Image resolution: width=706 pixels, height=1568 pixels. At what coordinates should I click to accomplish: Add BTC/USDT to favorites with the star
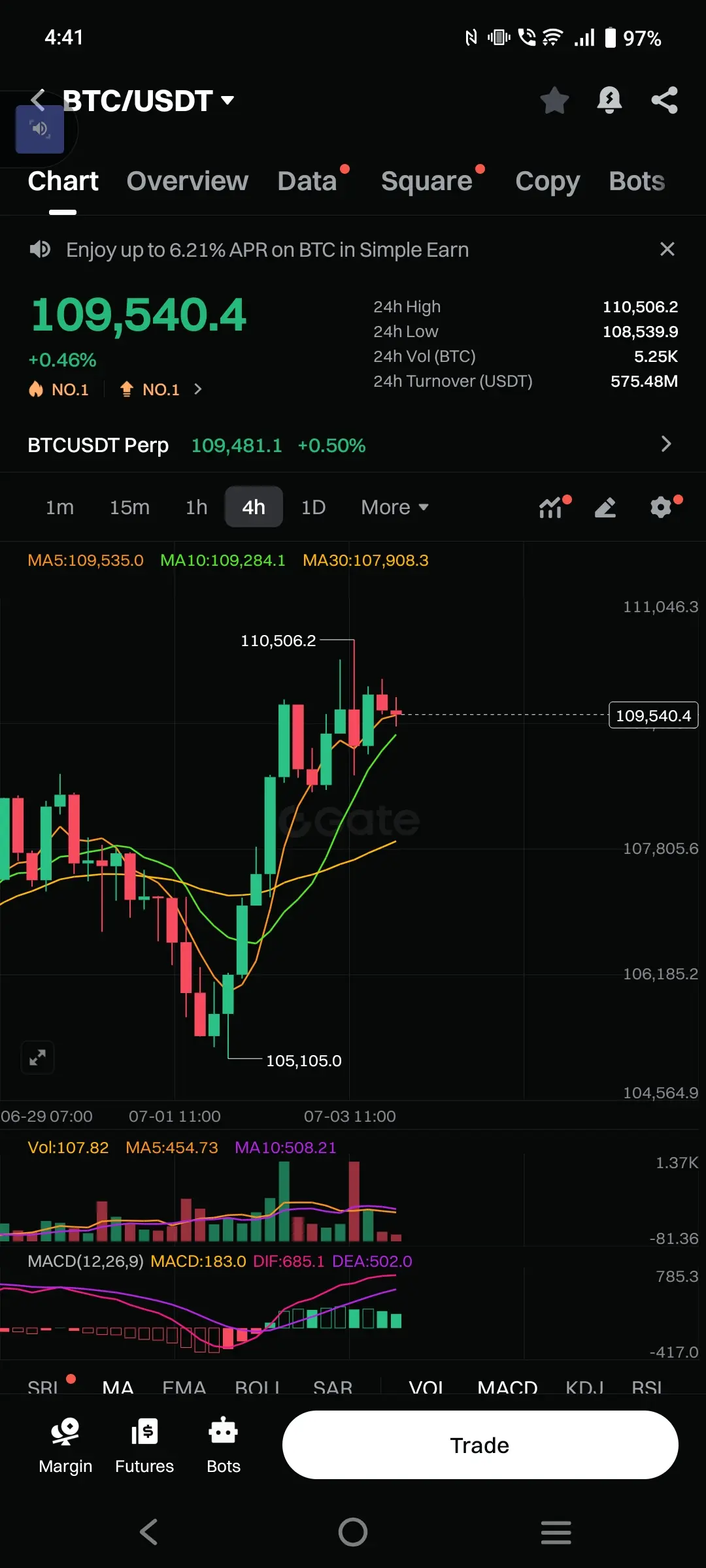tap(554, 100)
